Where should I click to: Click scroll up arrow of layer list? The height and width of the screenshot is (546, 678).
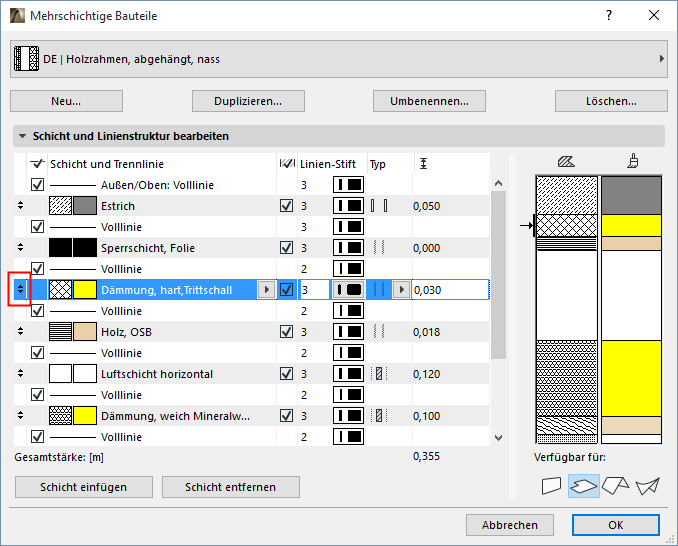pos(499,183)
